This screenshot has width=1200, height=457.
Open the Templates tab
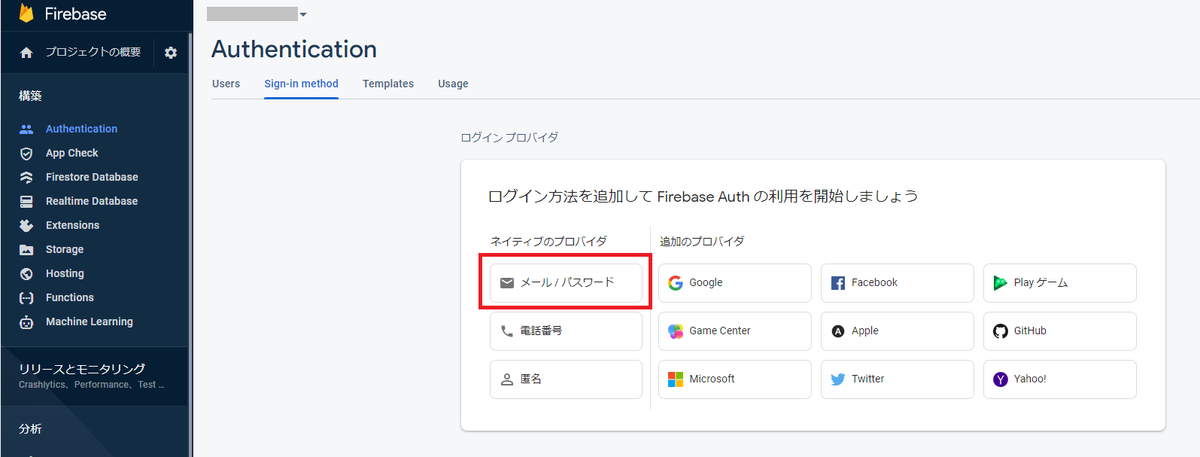pyautogui.click(x=388, y=84)
